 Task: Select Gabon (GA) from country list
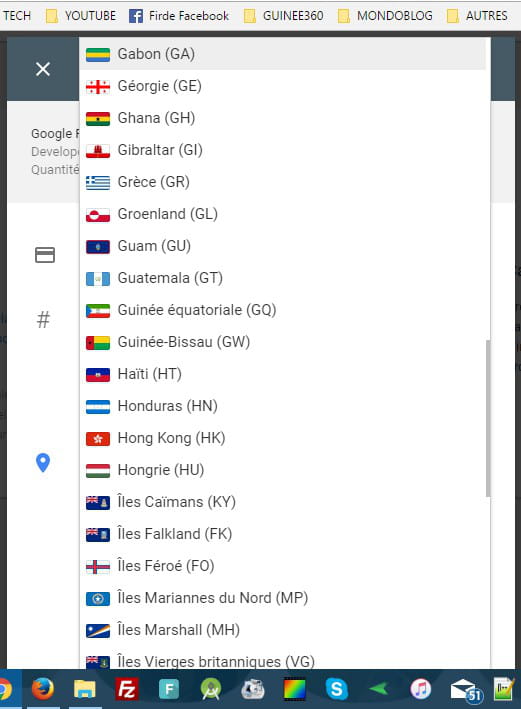(283, 54)
